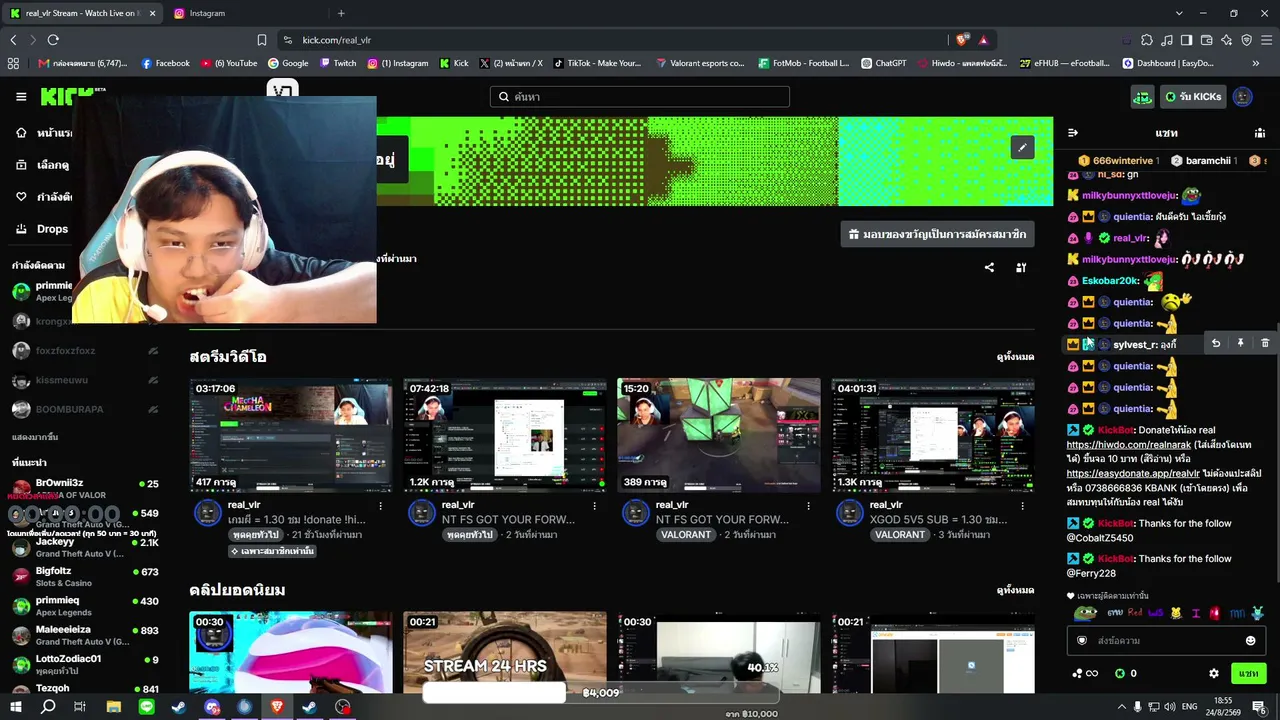The width and height of the screenshot is (1280, 720).
Task: Click the gift subscriptions button
Action: (x=937, y=234)
